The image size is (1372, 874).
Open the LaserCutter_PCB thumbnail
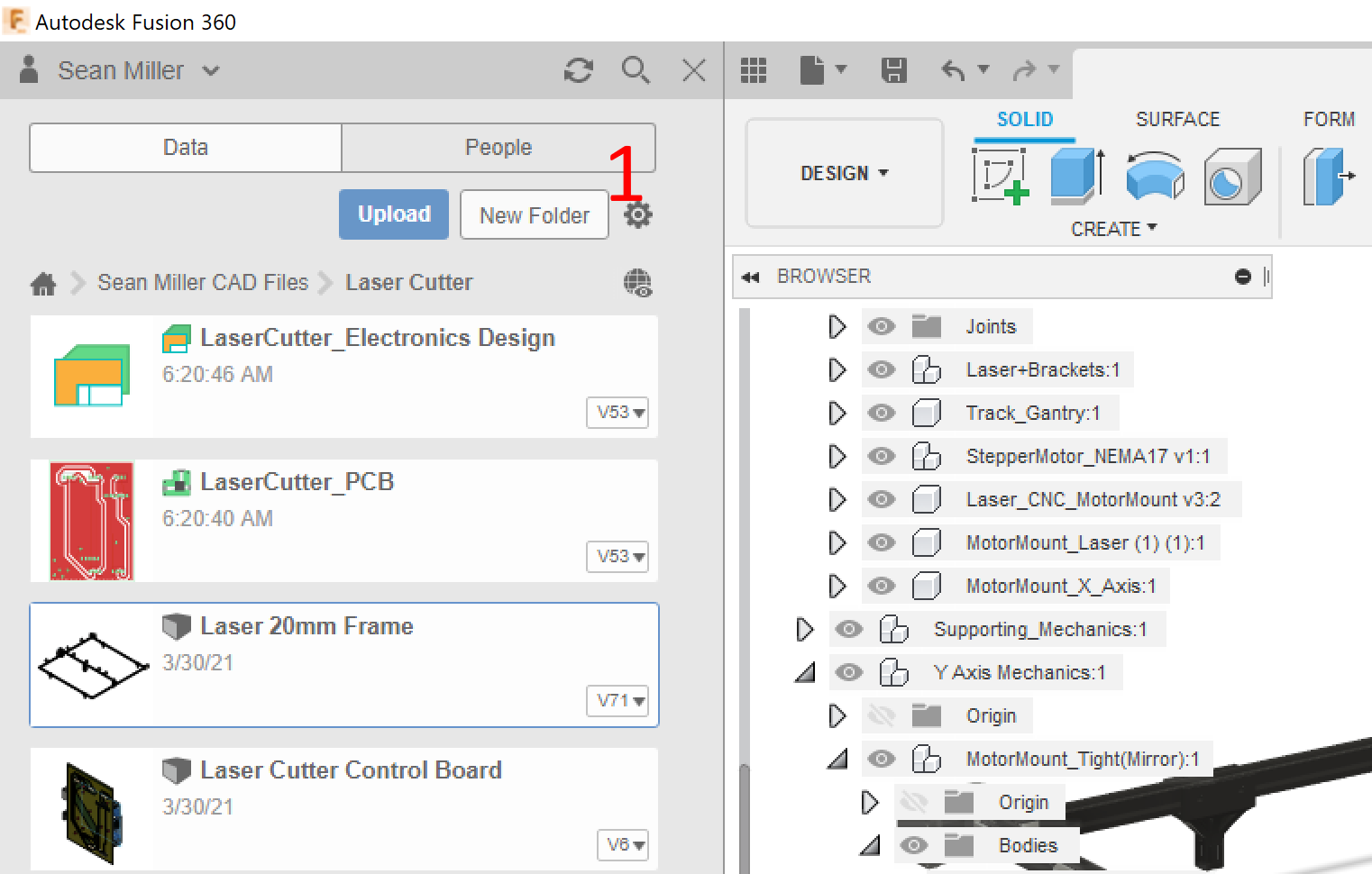point(92,521)
